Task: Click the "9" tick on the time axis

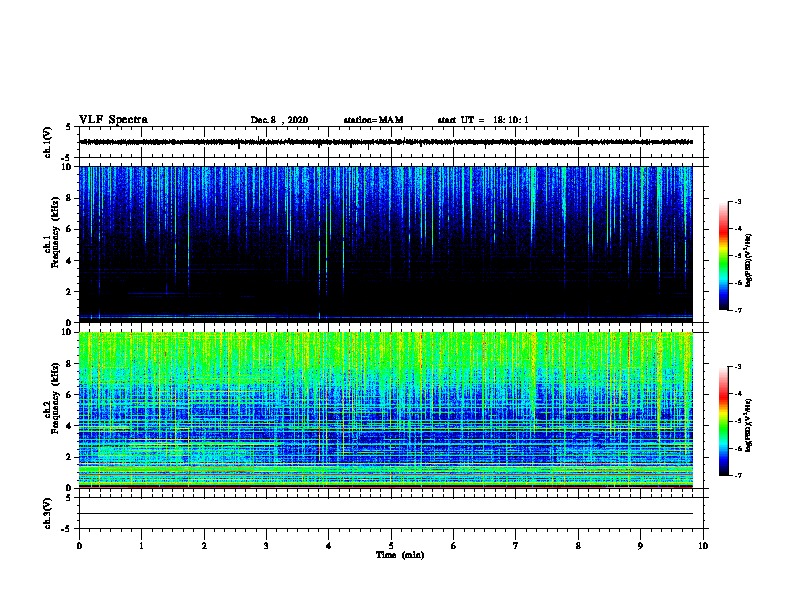Action: [640, 546]
